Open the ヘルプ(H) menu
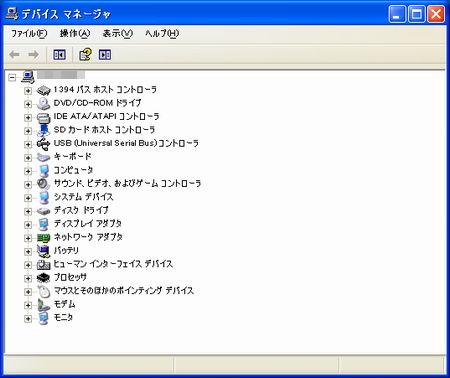This screenshot has width=450, height=378. click(162, 33)
